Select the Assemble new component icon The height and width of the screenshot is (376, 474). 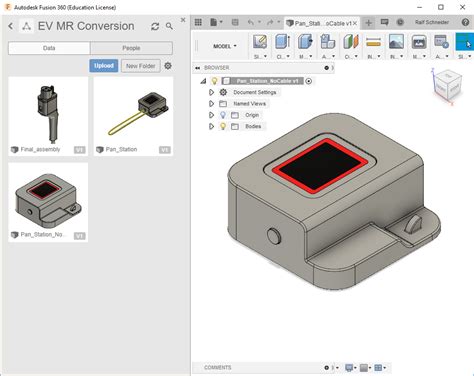click(328, 42)
